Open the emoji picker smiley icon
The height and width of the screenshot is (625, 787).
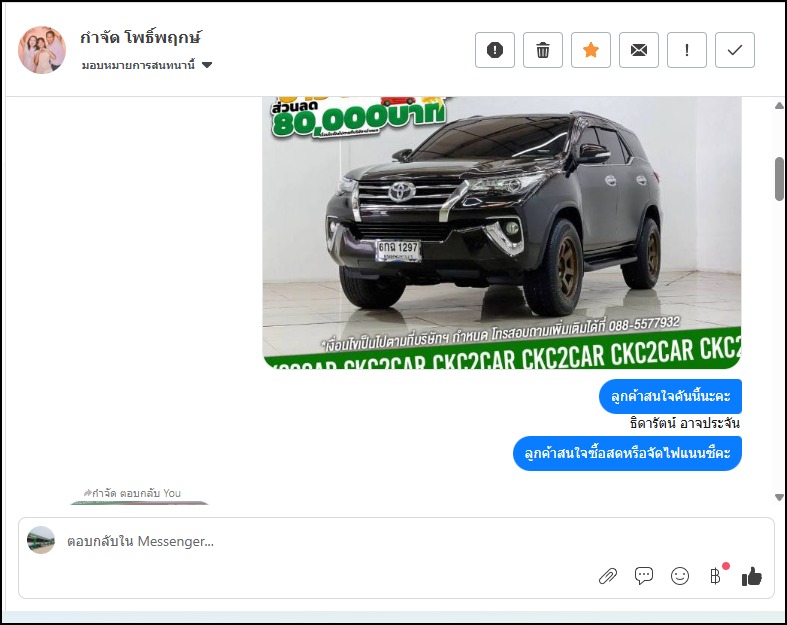(x=680, y=576)
